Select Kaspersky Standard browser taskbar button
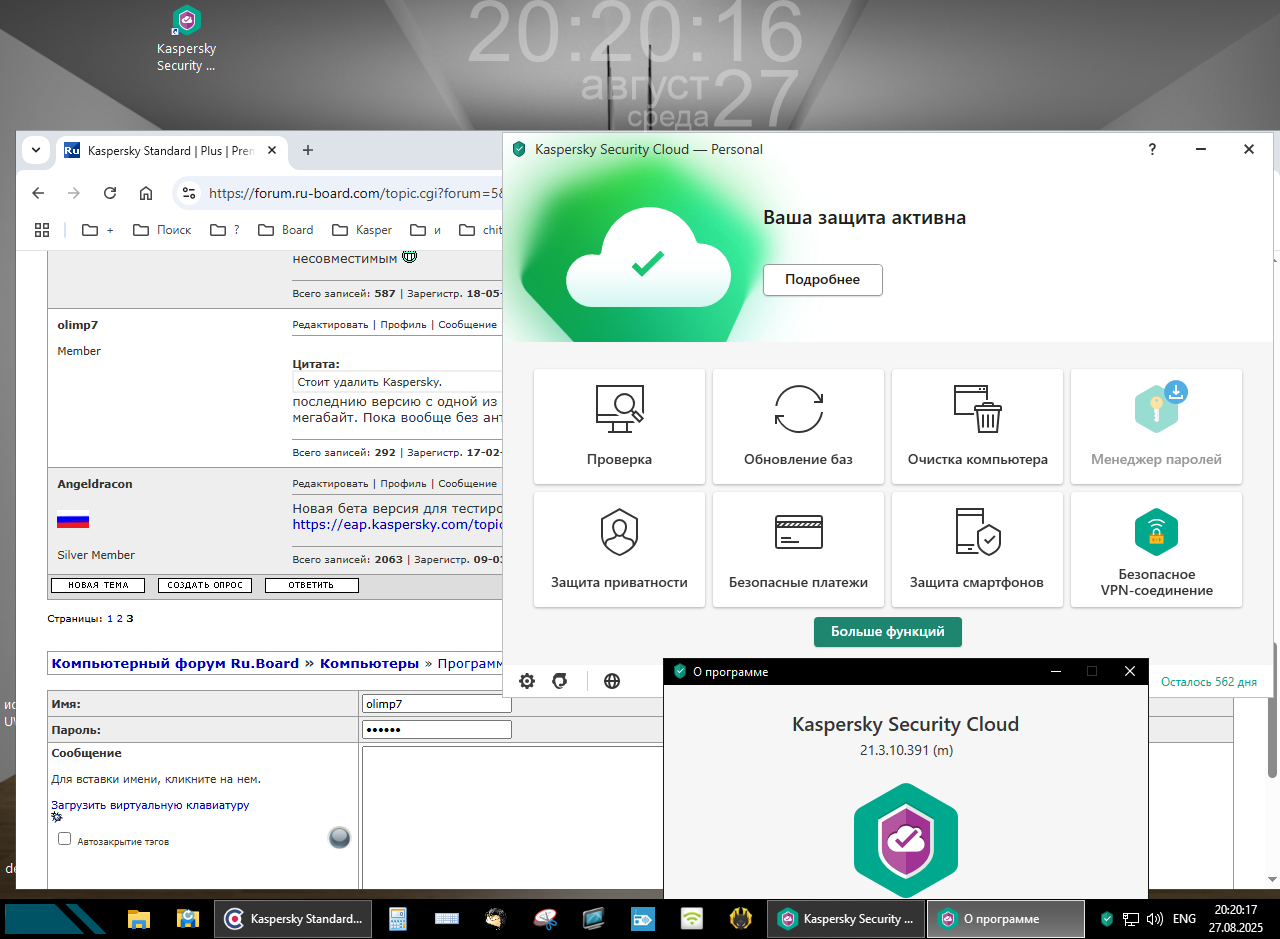 click(x=293, y=918)
